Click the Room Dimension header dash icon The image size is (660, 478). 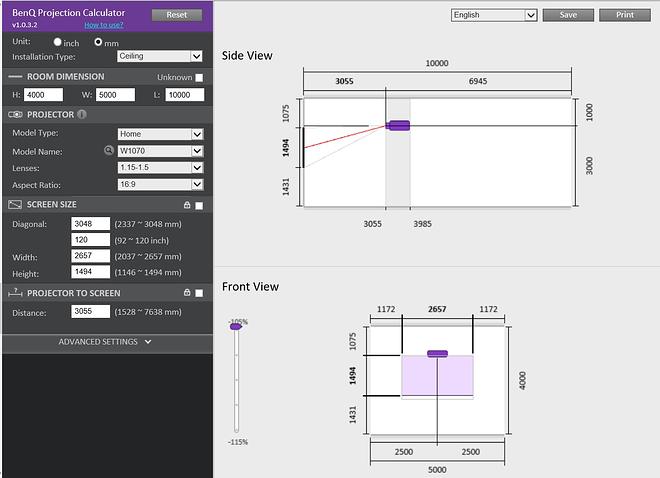click(15, 77)
